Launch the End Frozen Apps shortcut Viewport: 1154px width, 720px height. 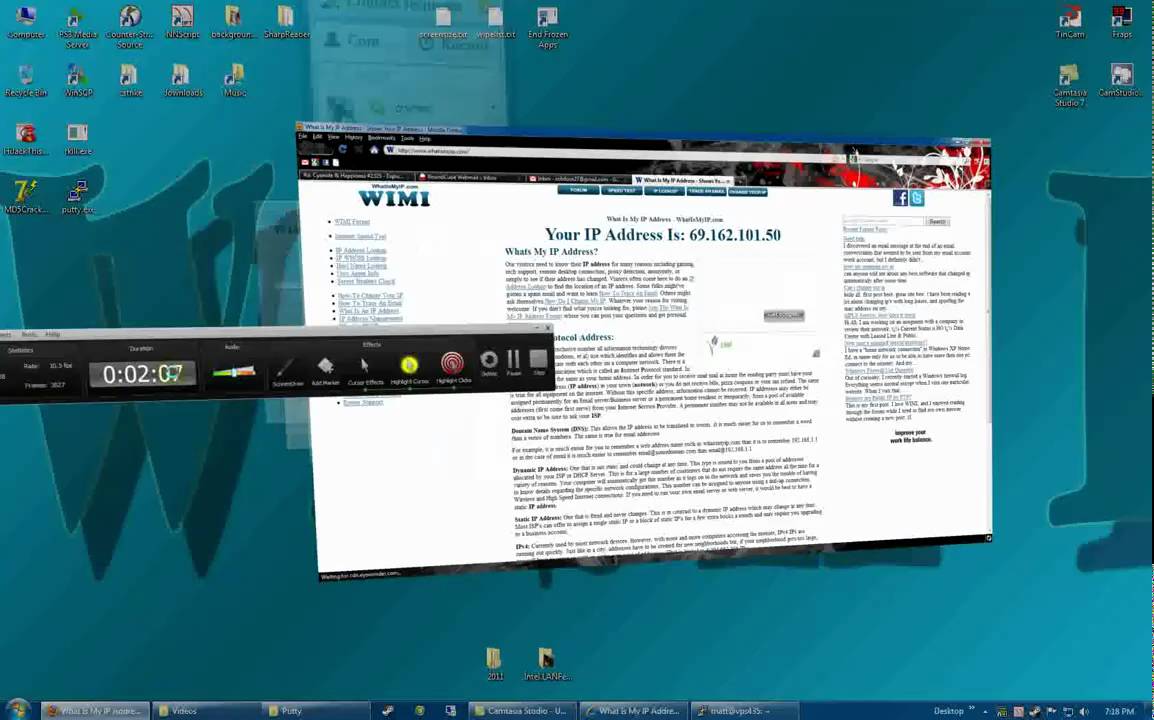pos(548,27)
